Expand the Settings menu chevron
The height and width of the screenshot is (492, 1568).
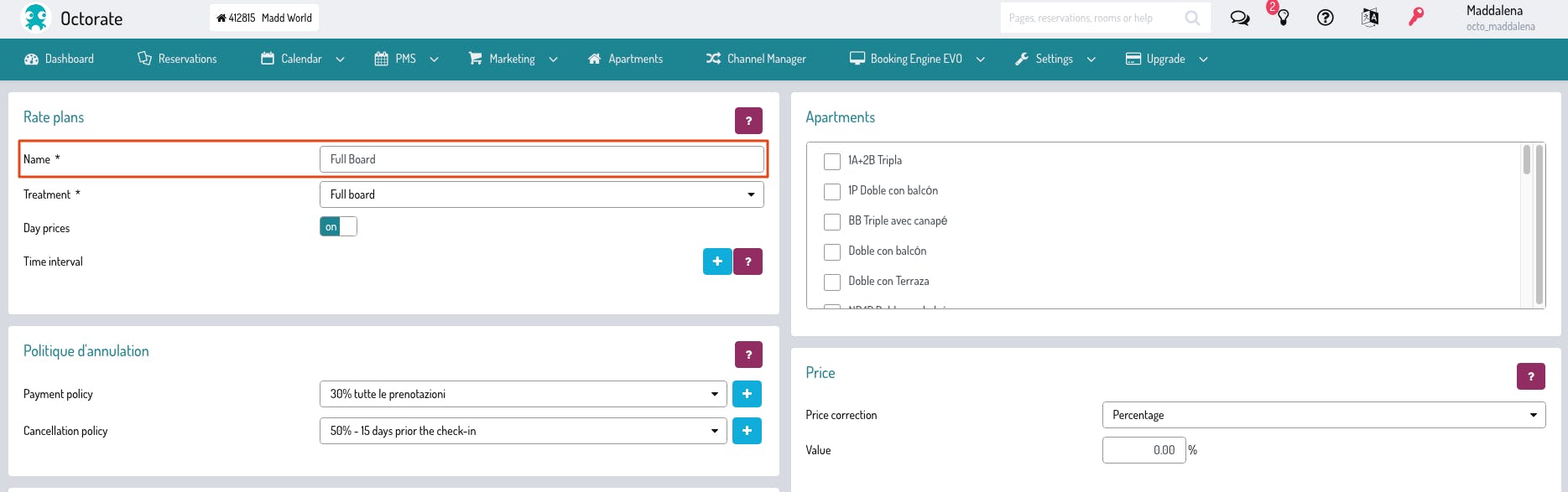[1091, 60]
